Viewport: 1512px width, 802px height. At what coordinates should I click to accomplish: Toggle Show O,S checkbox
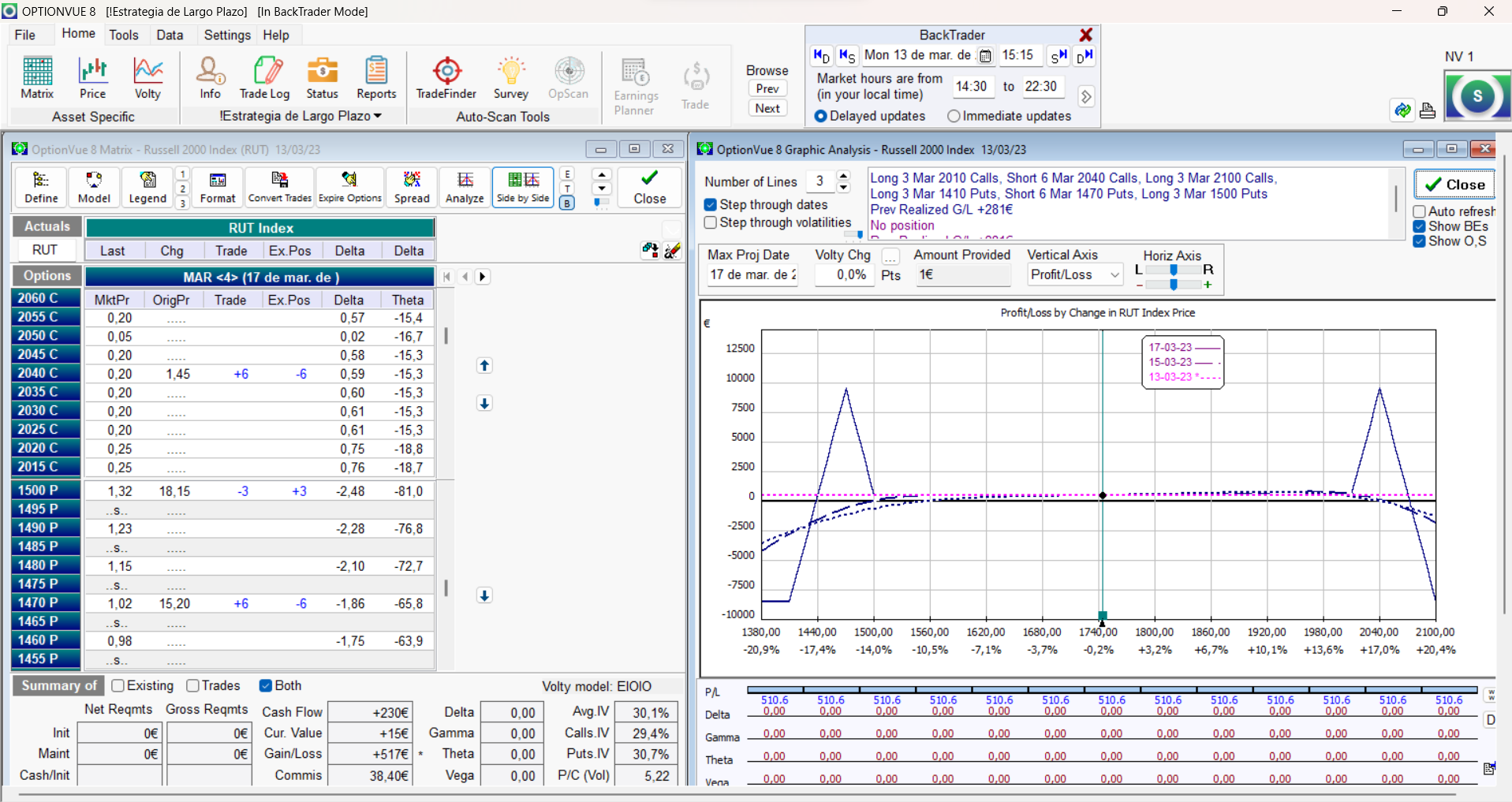1419,241
